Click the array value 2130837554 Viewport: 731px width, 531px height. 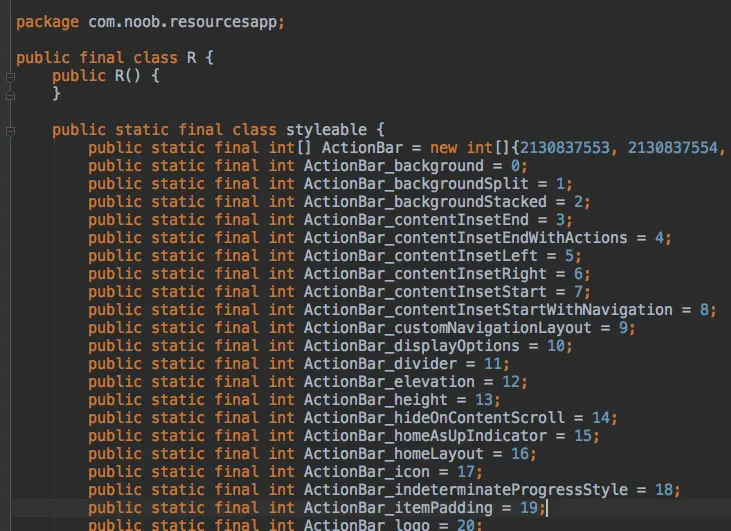pos(673,148)
